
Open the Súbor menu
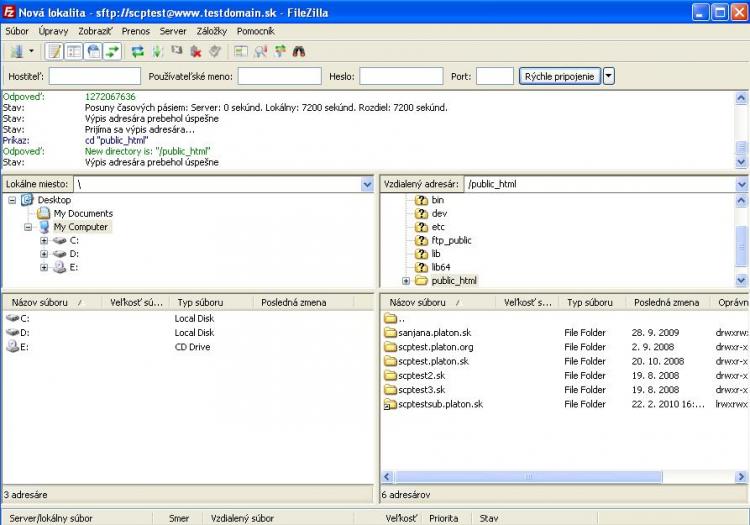(17, 31)
